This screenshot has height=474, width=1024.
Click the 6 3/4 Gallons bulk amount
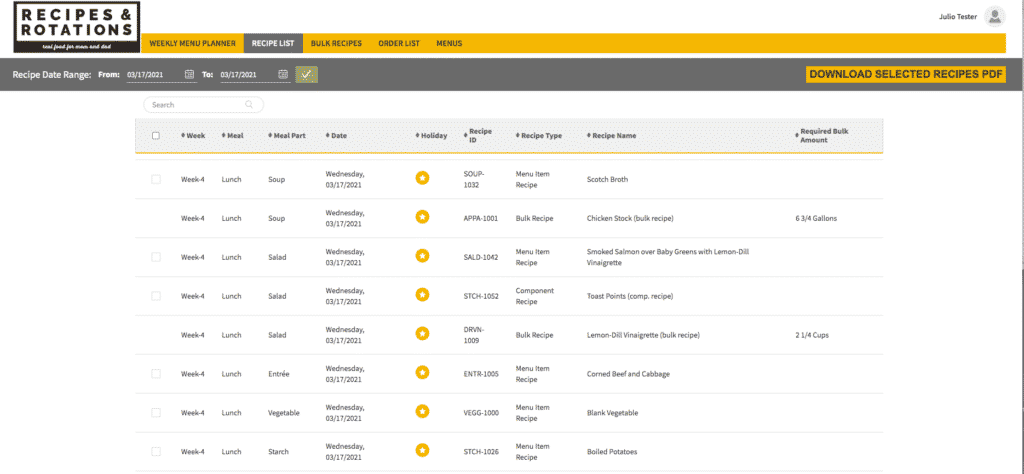816,218
